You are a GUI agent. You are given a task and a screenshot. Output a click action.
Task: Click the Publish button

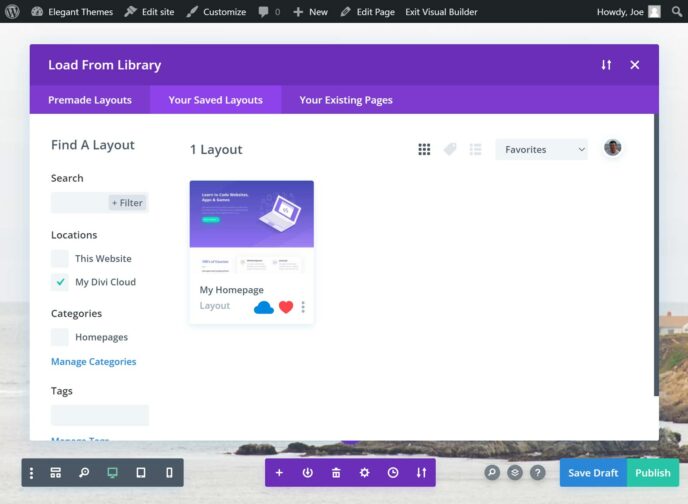click(x=653, y=473)
